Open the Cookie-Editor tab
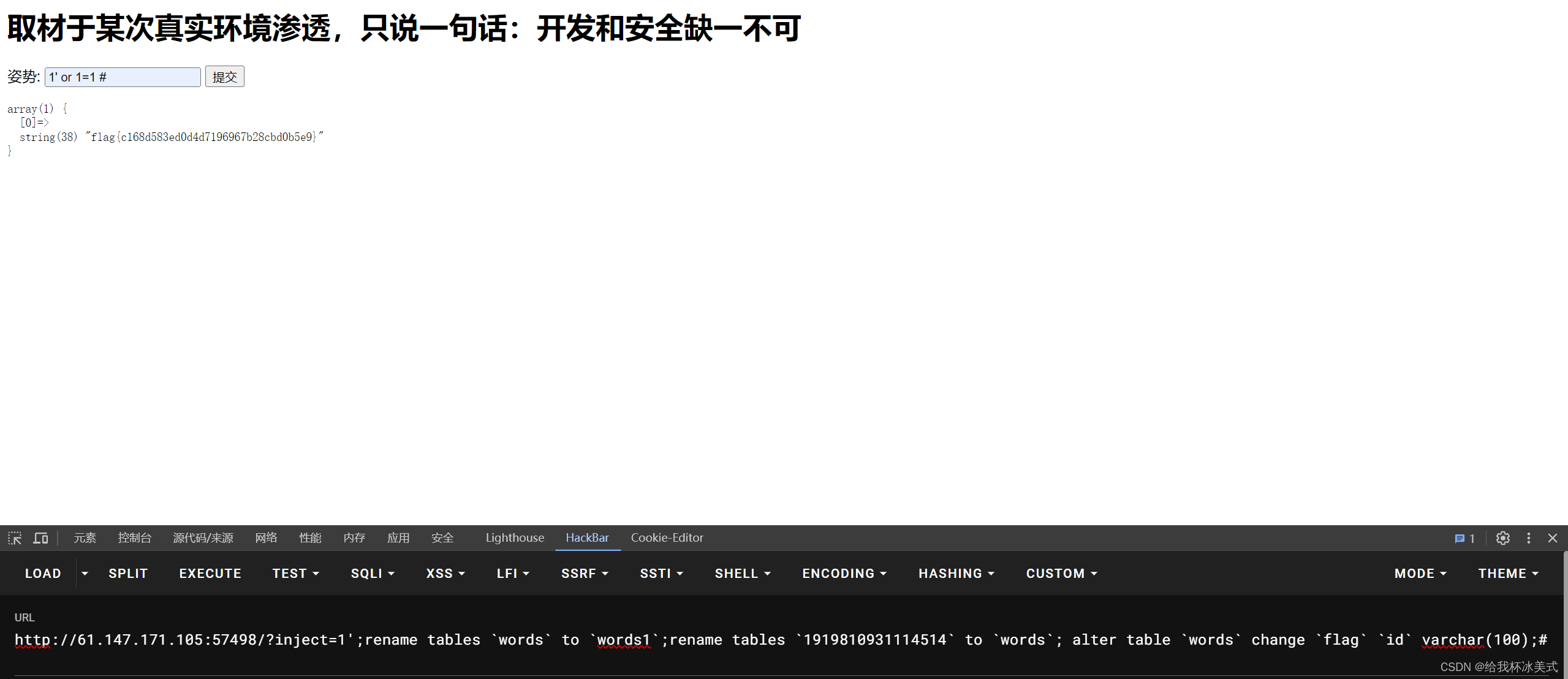Viewport: 1568px width, 679px height. pyautogui.click(x=667, y=538)
